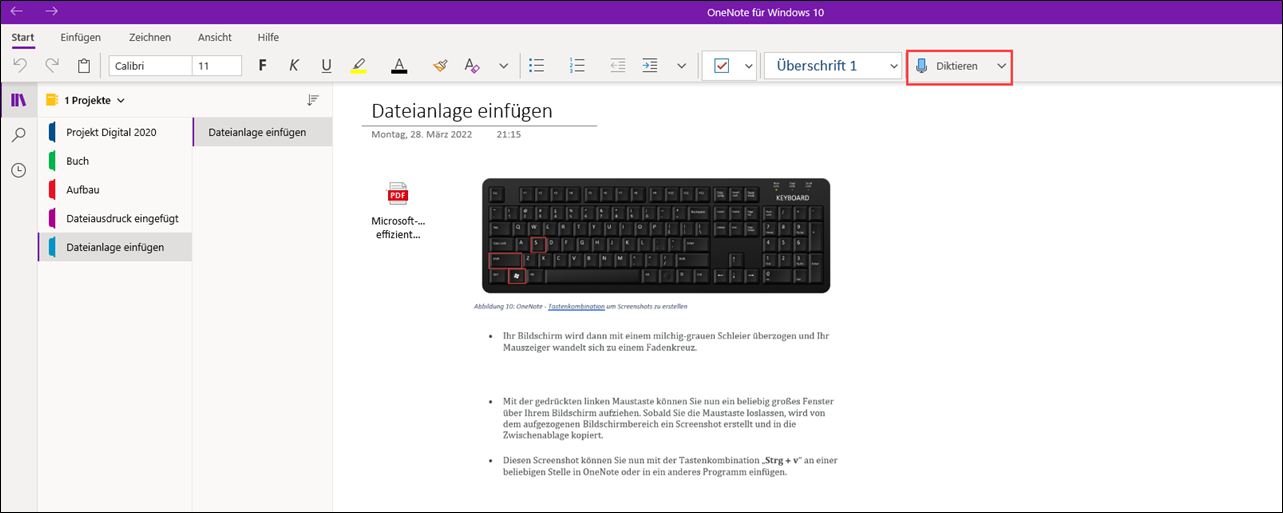Start dictation with the Diktieren button
Viewport: 1283px width, 513px height.
(947, 66)
